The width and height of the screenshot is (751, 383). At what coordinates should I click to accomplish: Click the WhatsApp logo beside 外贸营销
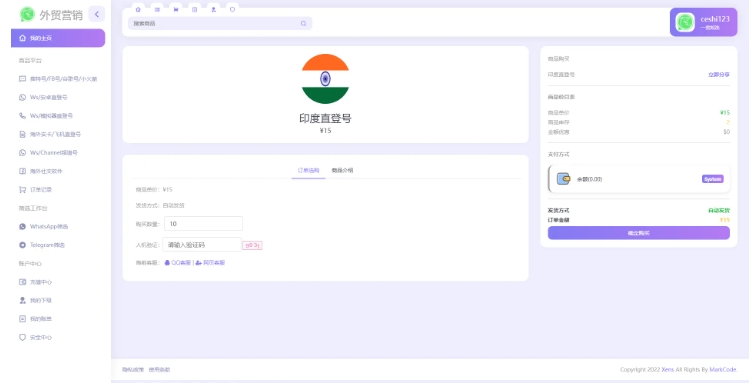(x=27, y=14)
